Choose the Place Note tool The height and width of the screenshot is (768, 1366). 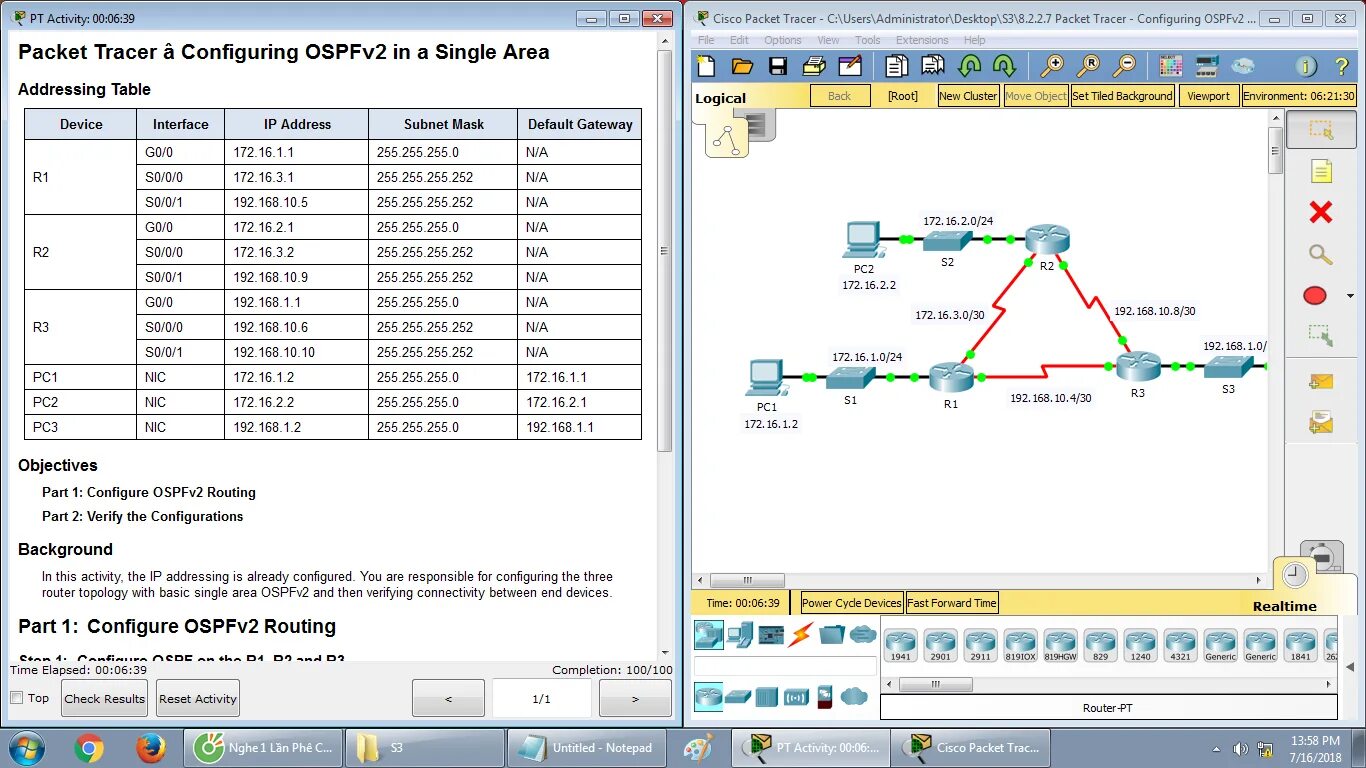click(x=1321, y=171)
